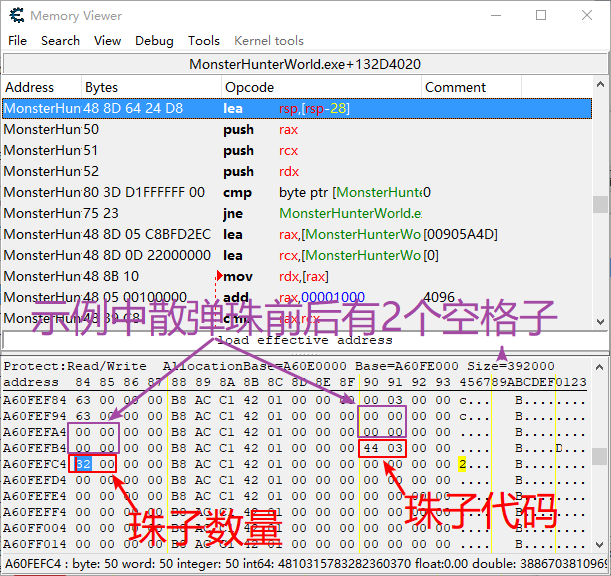Select the lea rax instruction row with [00905A4D]
The image size is (611, 576).
tap(297, 235)
